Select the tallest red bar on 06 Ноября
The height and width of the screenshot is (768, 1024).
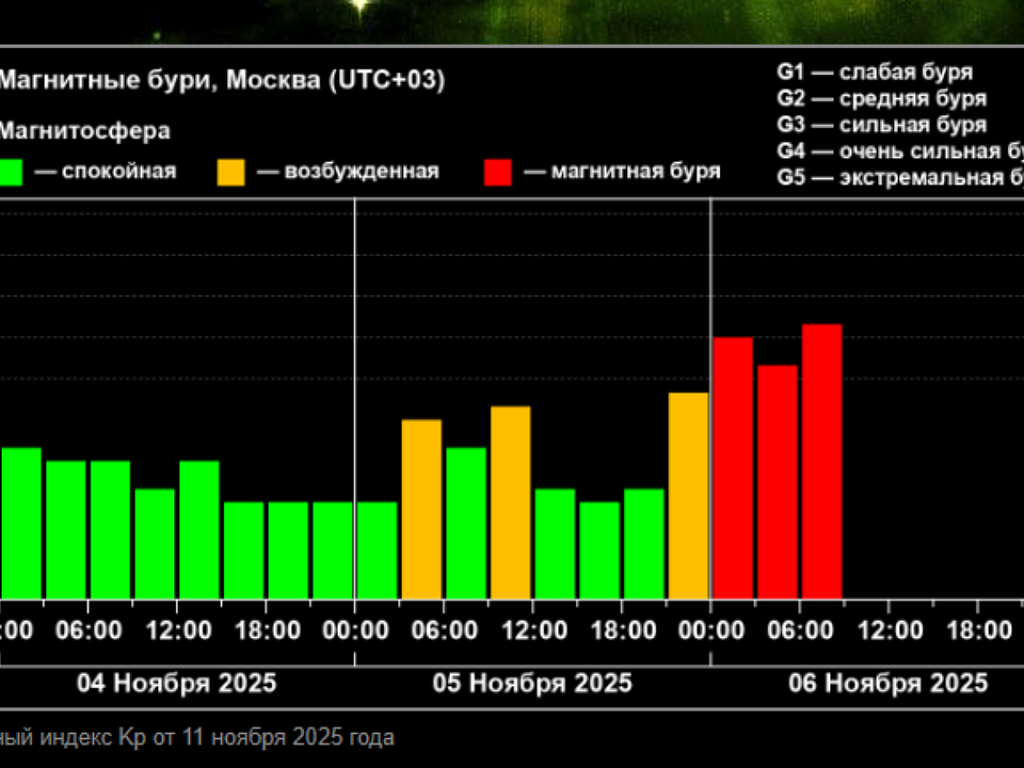click(822, 460)
